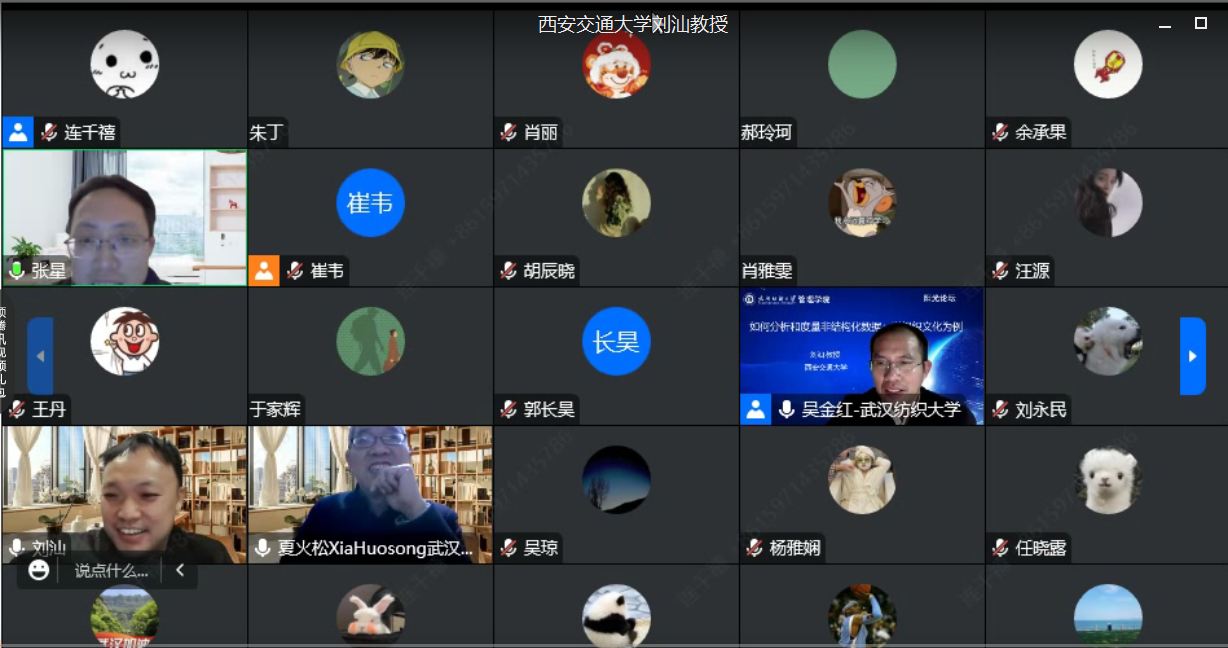Toggle the muted microphone icon for 肖丽
This screenshot has height=648, width=1228.
[508, 132]
